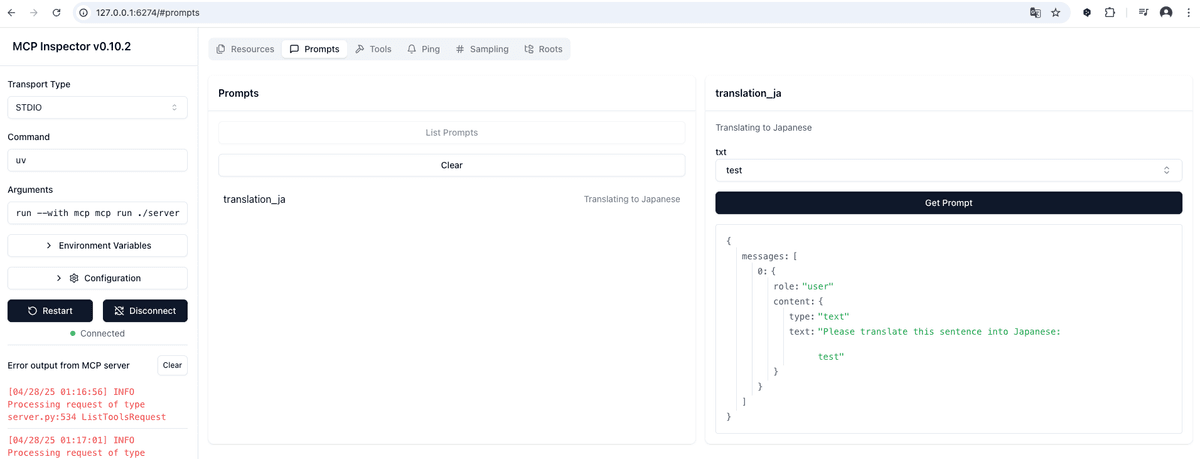Click the site information icon in the address bar

click(83, 13)
